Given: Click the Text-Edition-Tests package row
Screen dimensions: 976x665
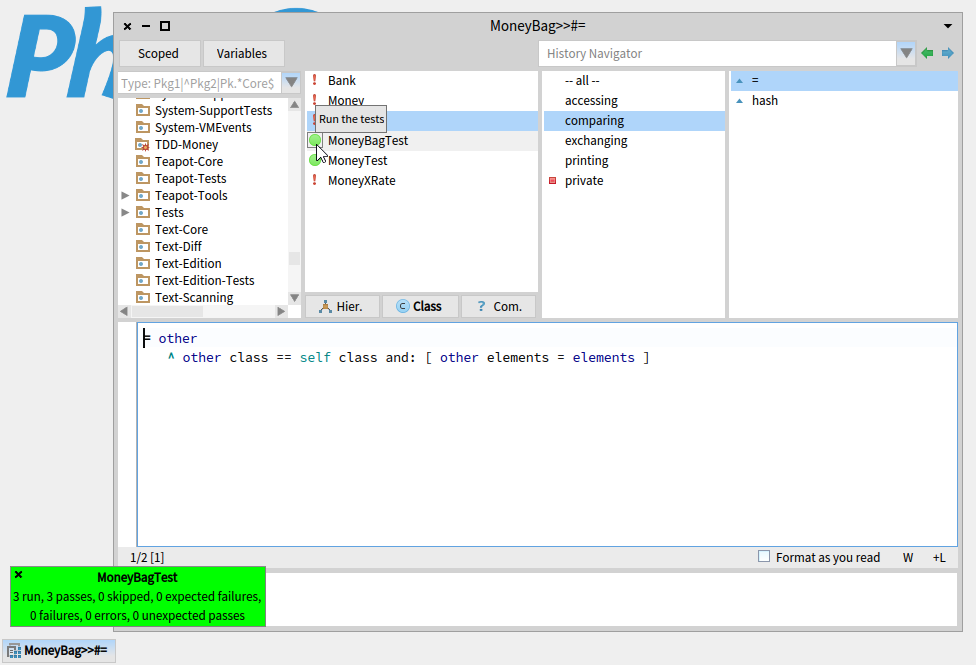Looking at the screenshot, I should [204, 280].
